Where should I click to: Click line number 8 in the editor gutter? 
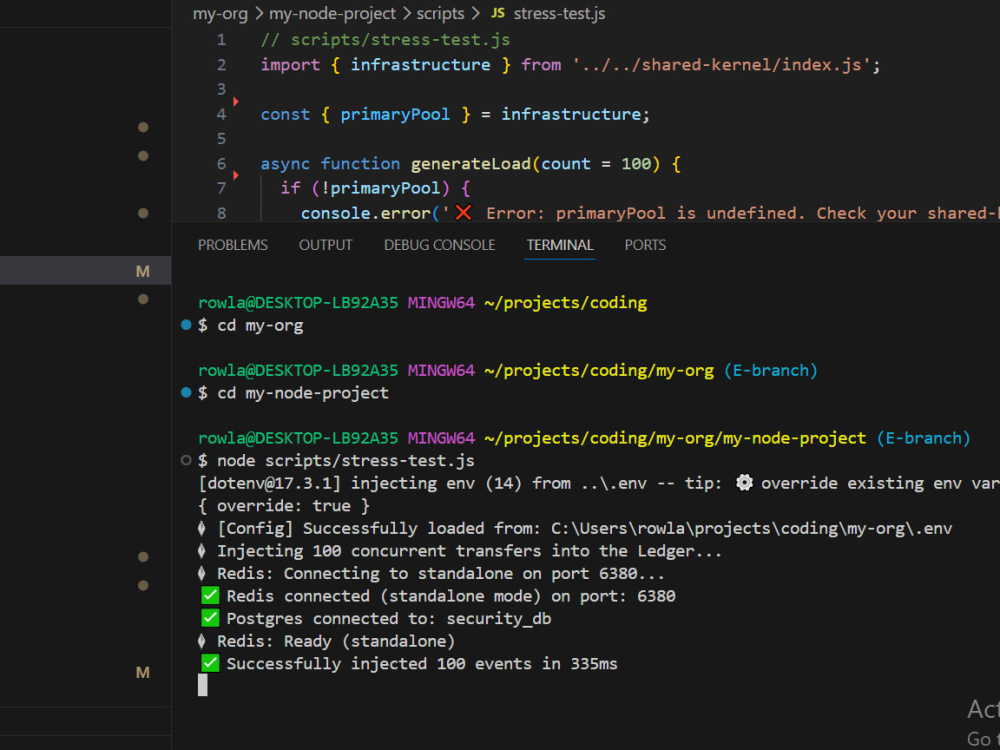tap(221, 213)
